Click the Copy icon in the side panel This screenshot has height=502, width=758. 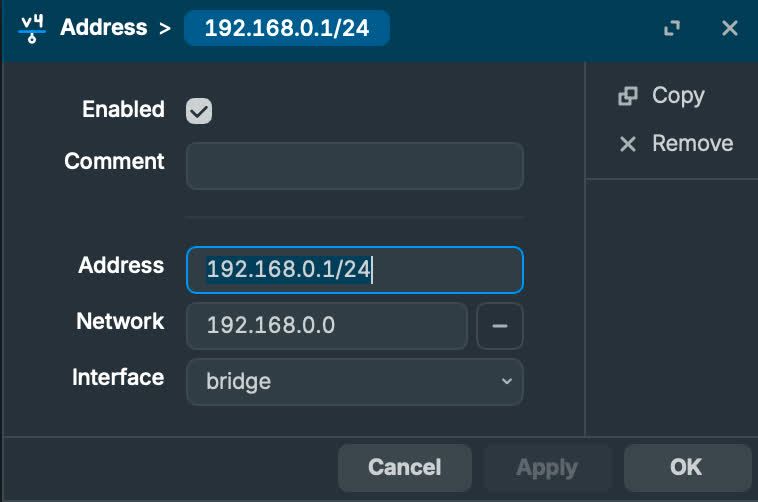coord(628,96)
